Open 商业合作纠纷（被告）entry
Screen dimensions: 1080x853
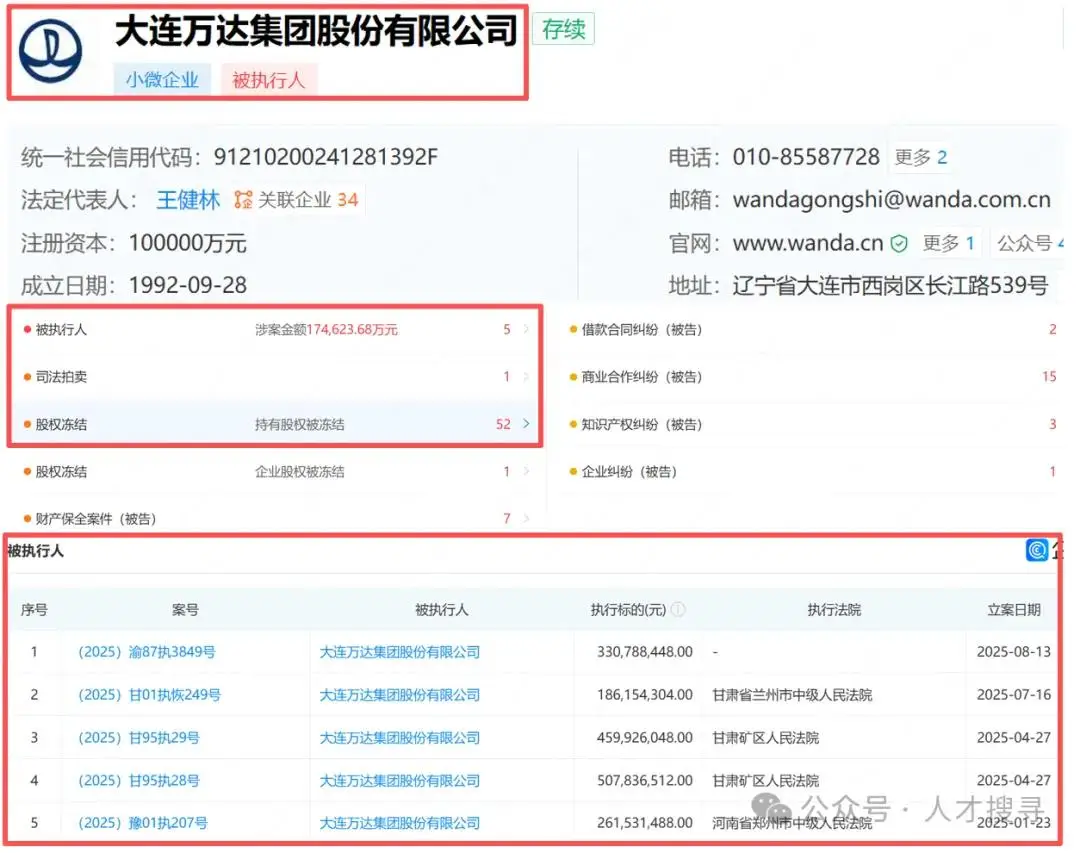click(641, 376)
